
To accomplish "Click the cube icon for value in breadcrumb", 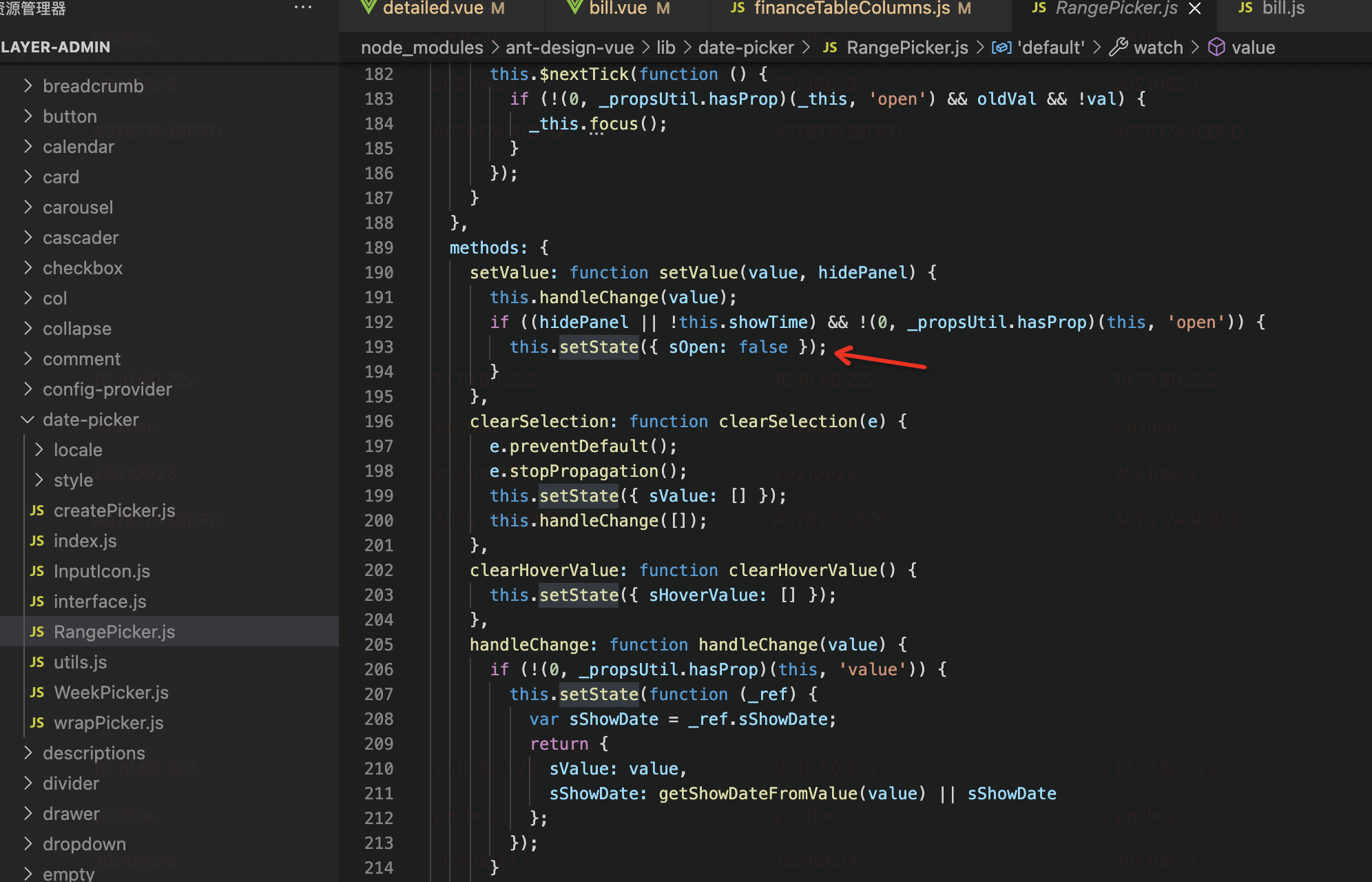I will click(1217, 48).
